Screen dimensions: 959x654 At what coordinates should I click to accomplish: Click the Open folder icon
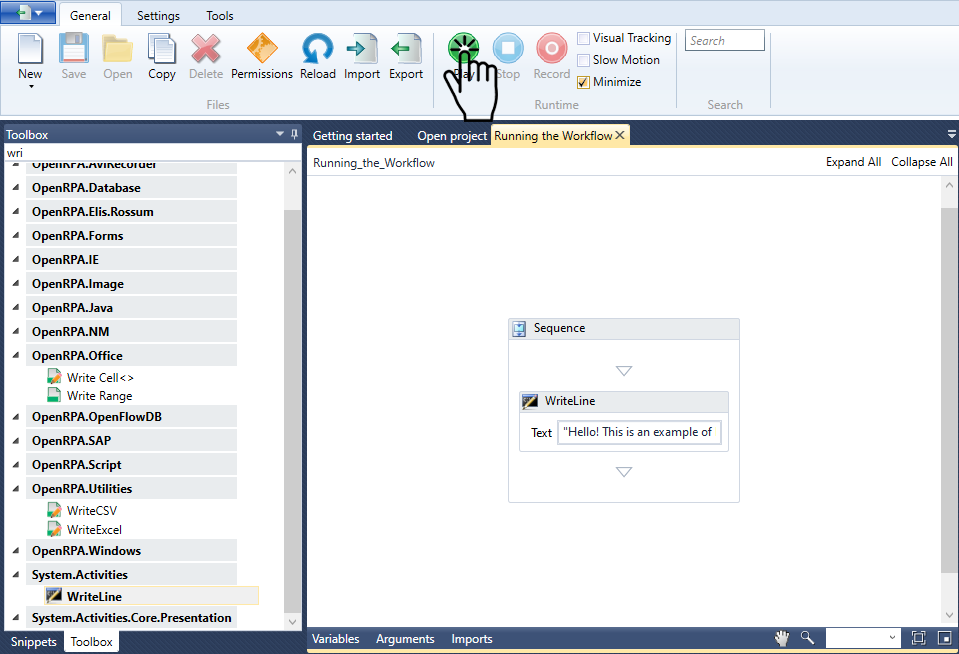coord(117,49)
